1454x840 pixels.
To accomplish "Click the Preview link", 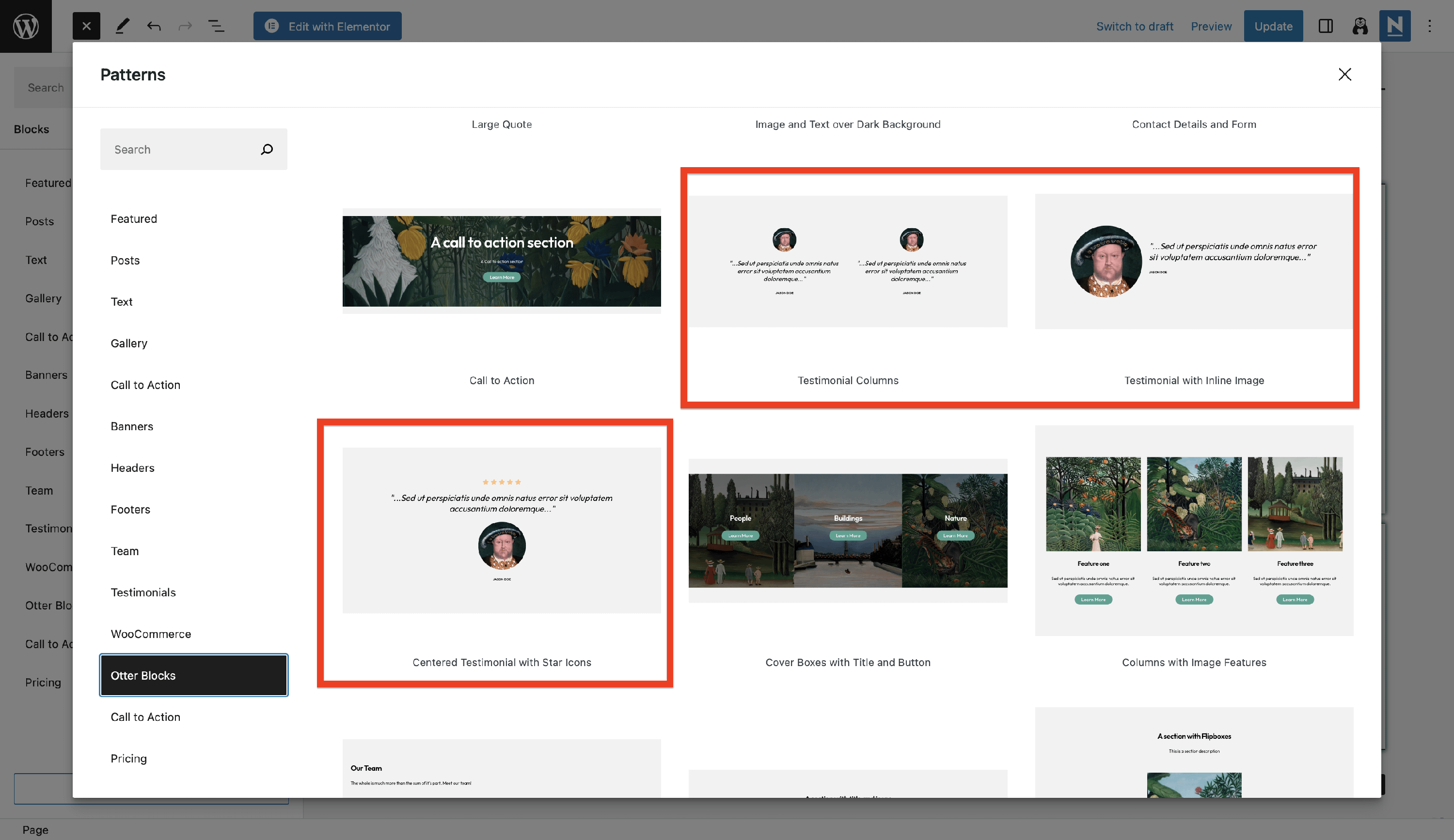I will point(1211,26).
